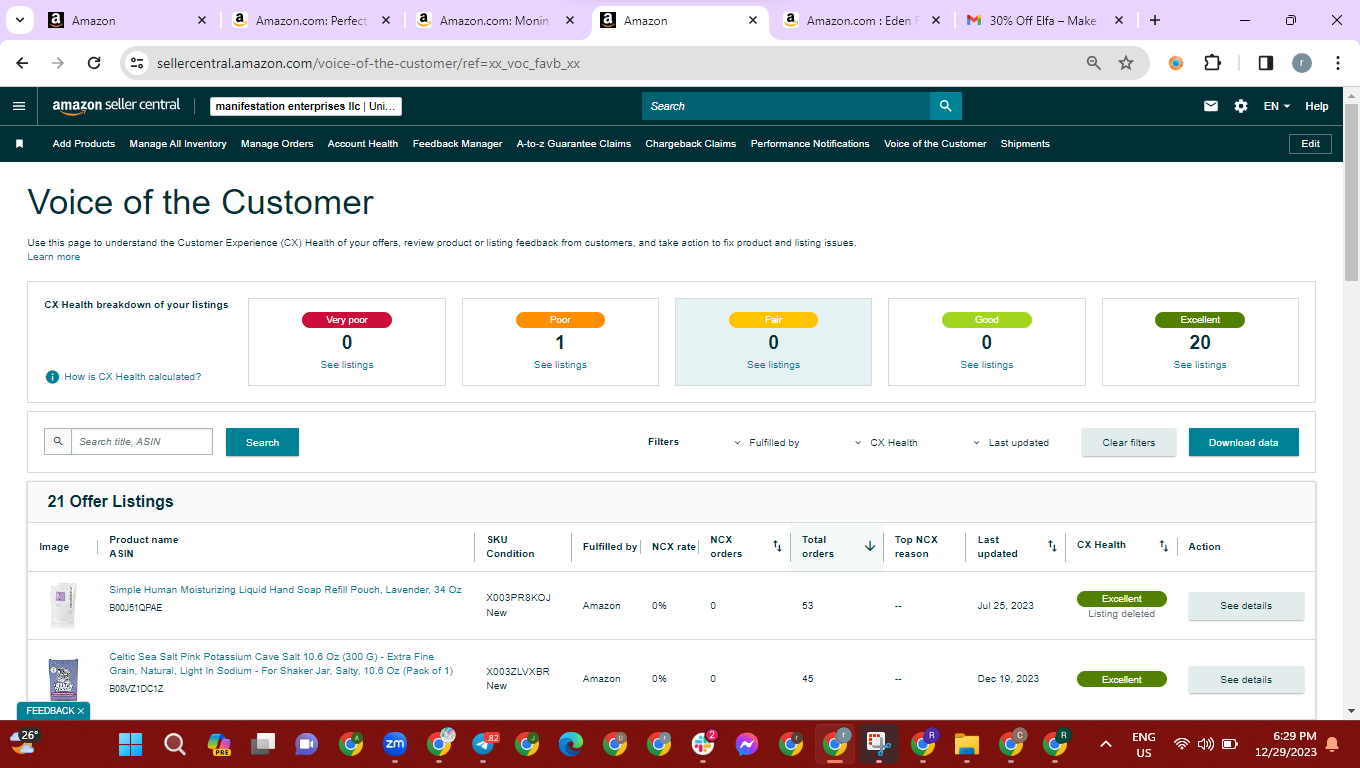The image size is (1360, 768).
Task: Click the Edit button in navigation bar
Action: tap(1311, 144)
